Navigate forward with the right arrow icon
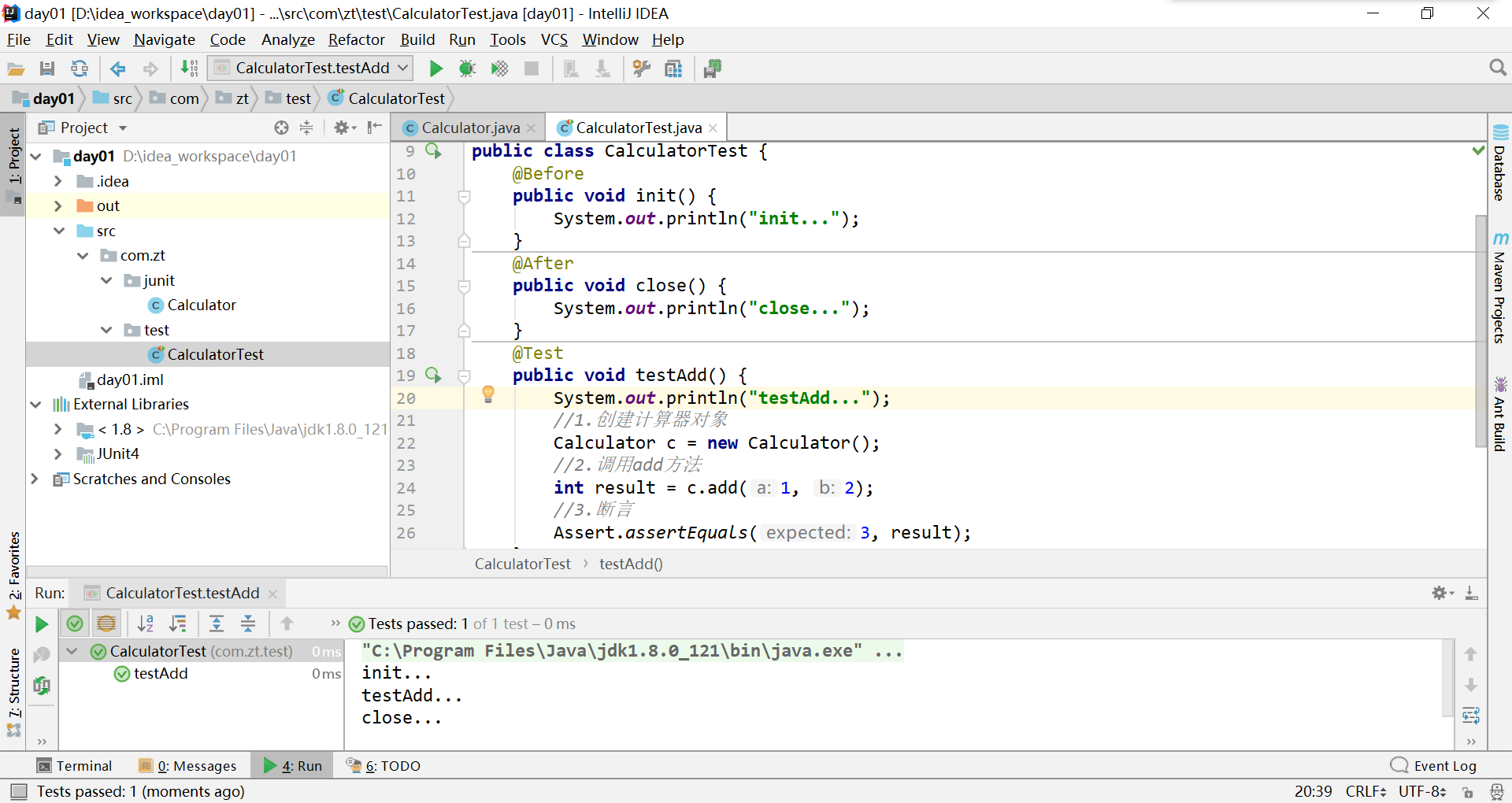This screenshot has height=803, width=1512. [x=150, y=69]
